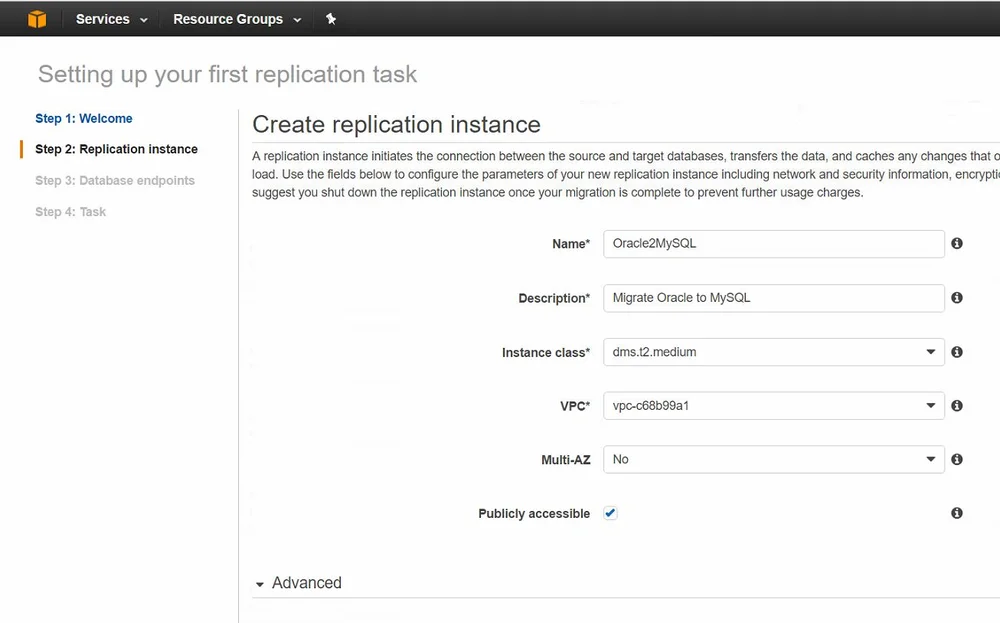
Task: Open the Resource Groups menu
Action: pyautogui.click(x=237, y=19)
